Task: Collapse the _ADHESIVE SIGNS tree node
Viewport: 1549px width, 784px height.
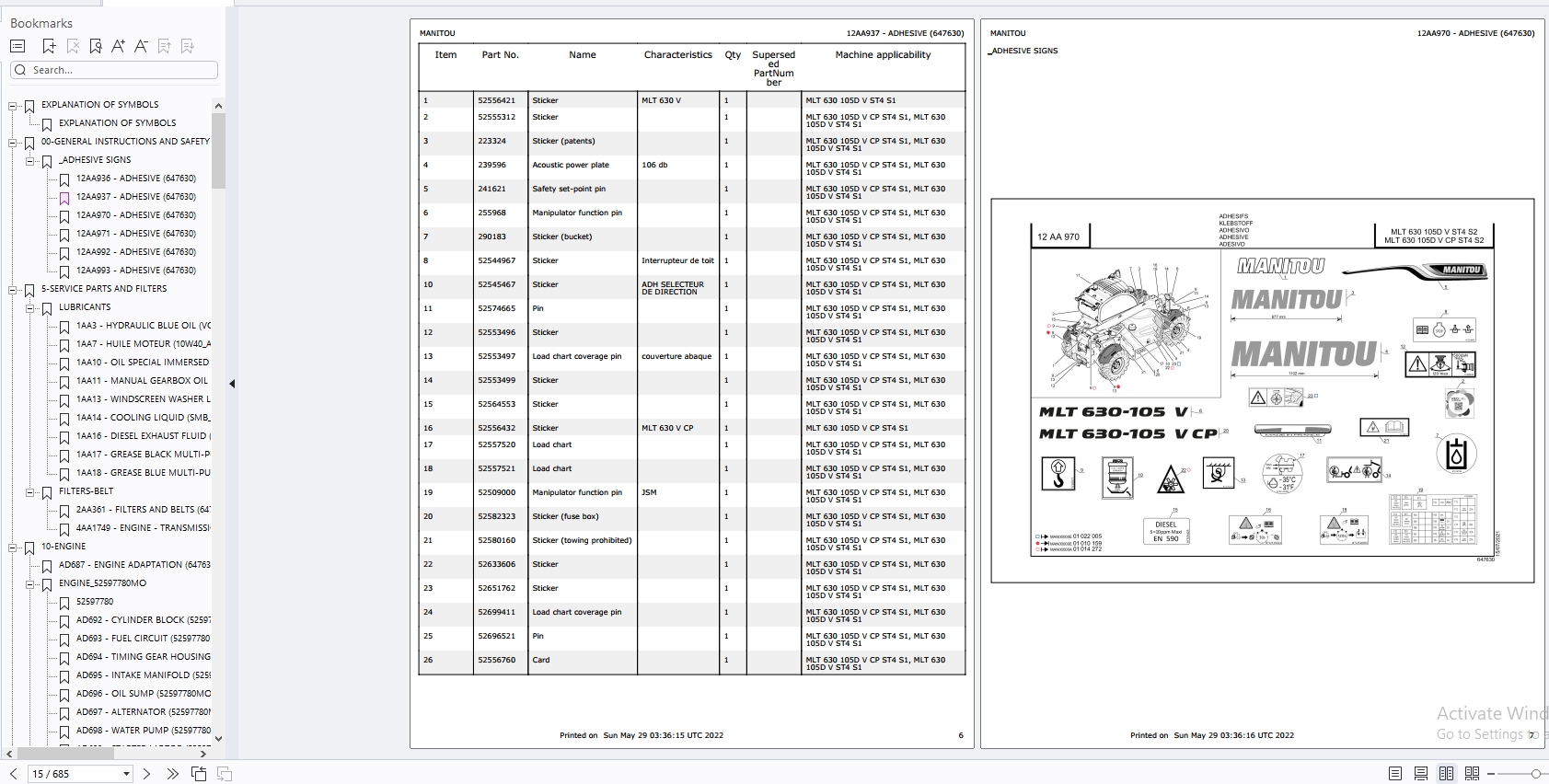Action: 30,161
